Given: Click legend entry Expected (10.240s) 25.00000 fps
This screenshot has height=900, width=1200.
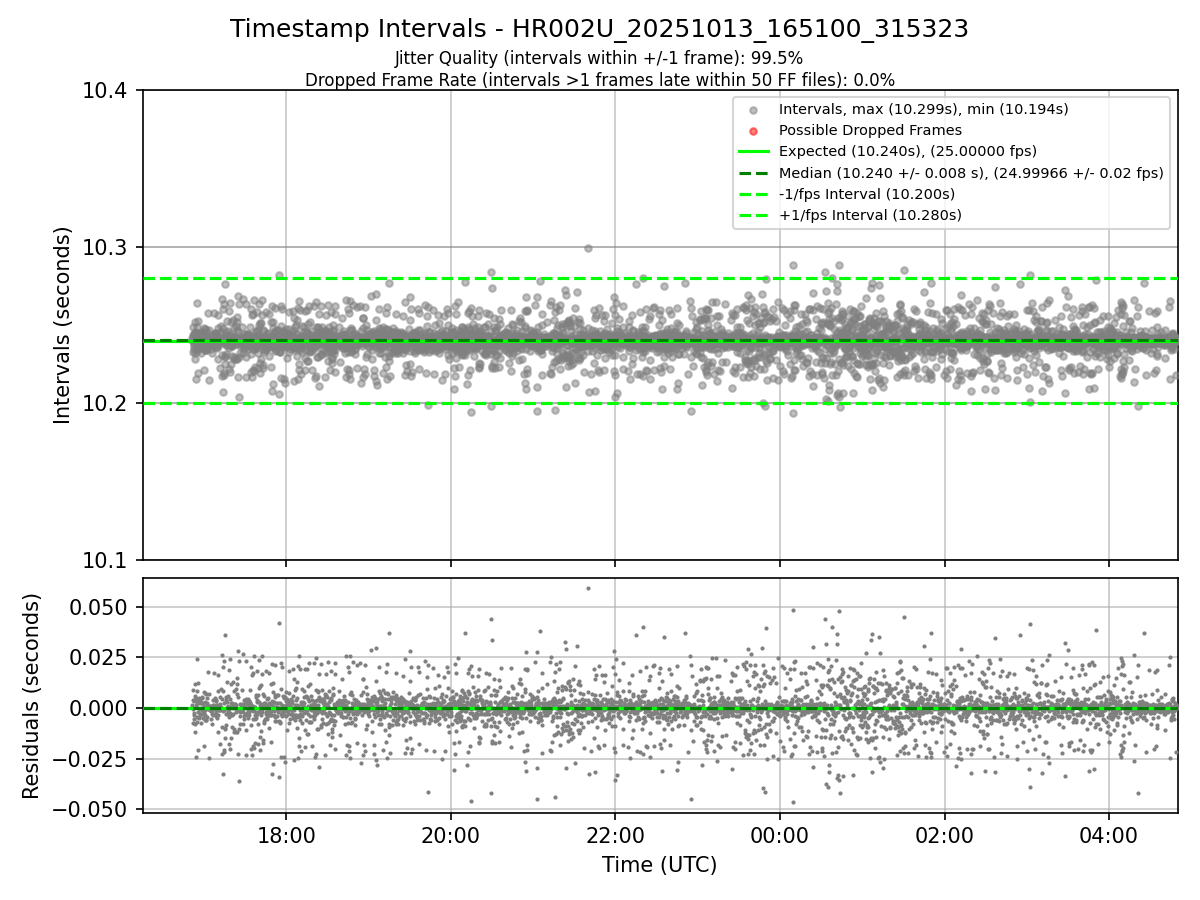Looking at the screenshot, I should pyautogui.click(x=908, y=151).
